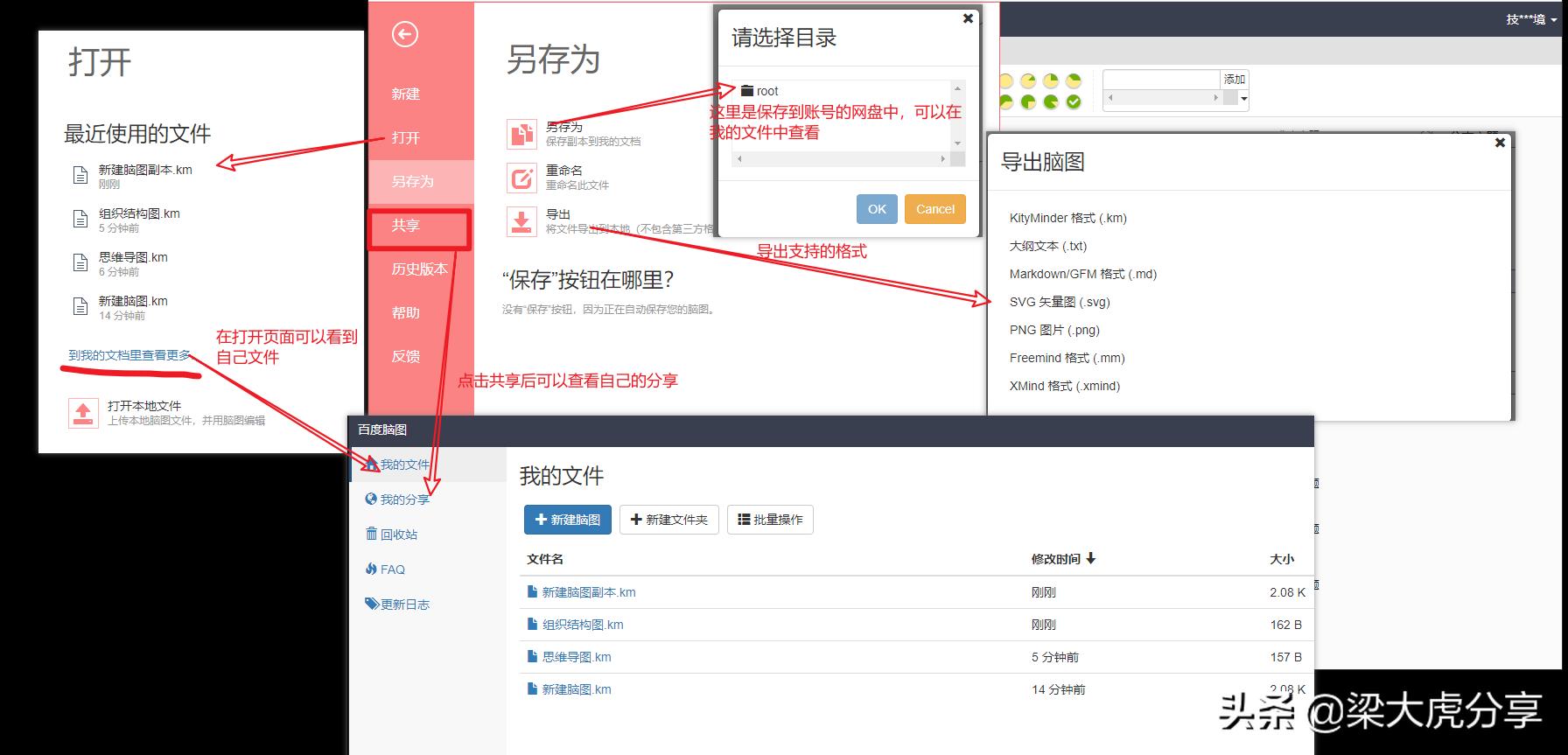The width and height of the screenshot is (1568, 755).
Task: Click the file icon in the 思维导图.km table row
Action: point(532,656)
